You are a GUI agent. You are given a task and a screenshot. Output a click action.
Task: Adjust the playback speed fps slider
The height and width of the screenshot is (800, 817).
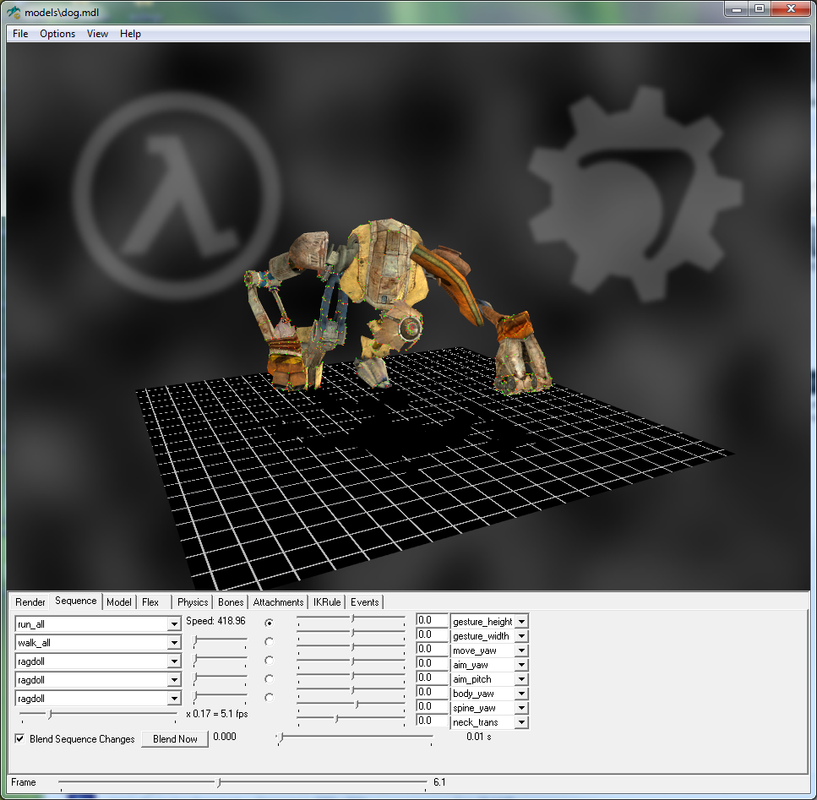tap(98, 715)
